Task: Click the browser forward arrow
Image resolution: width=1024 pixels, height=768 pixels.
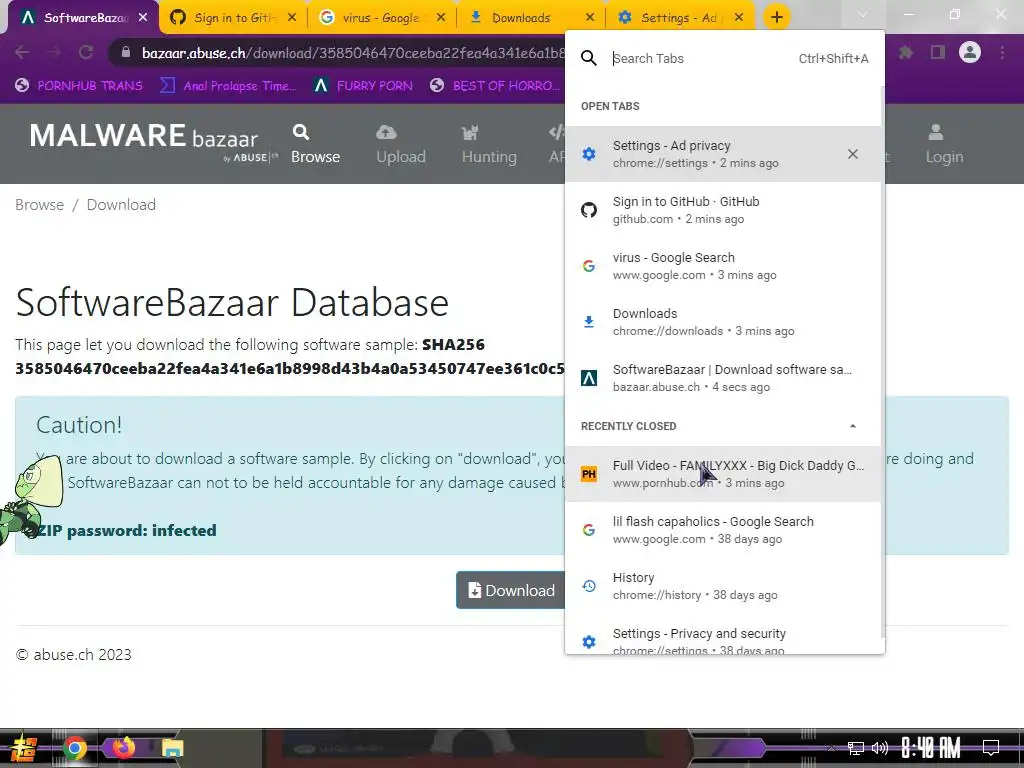Action: click(54, 52)
